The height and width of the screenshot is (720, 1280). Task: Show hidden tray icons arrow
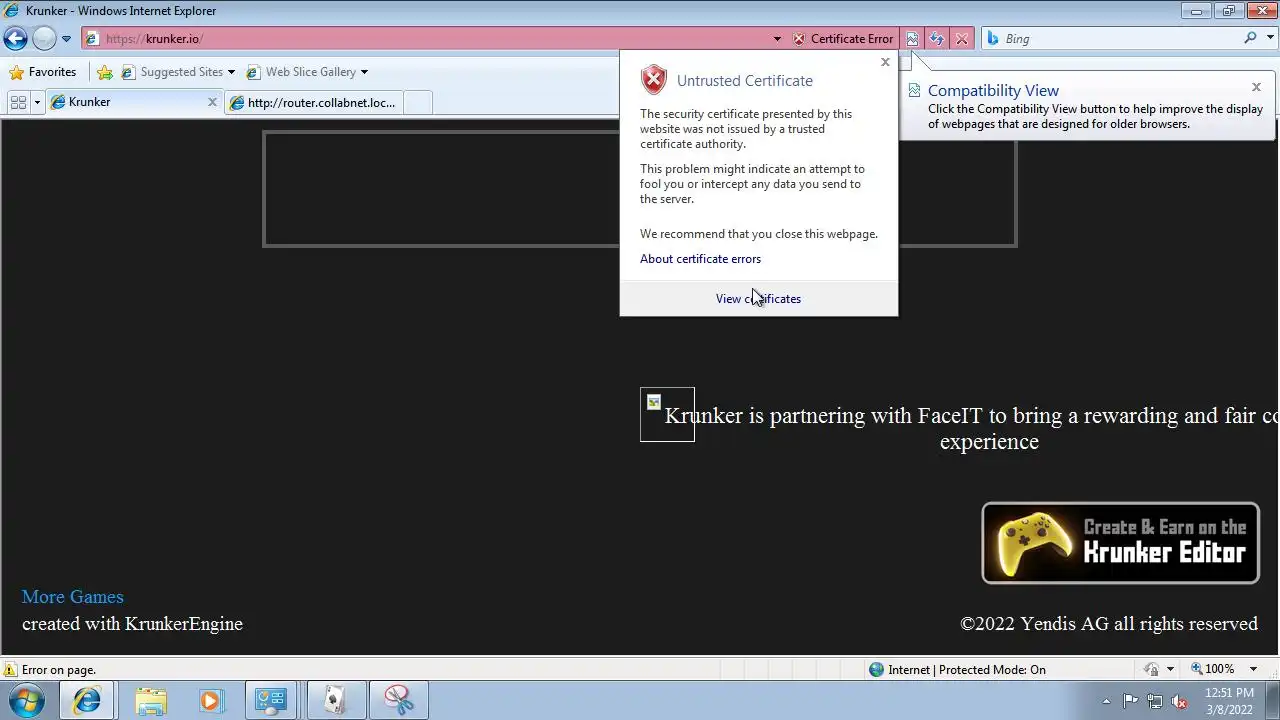pyautogui.click(x=1106, y=701)
